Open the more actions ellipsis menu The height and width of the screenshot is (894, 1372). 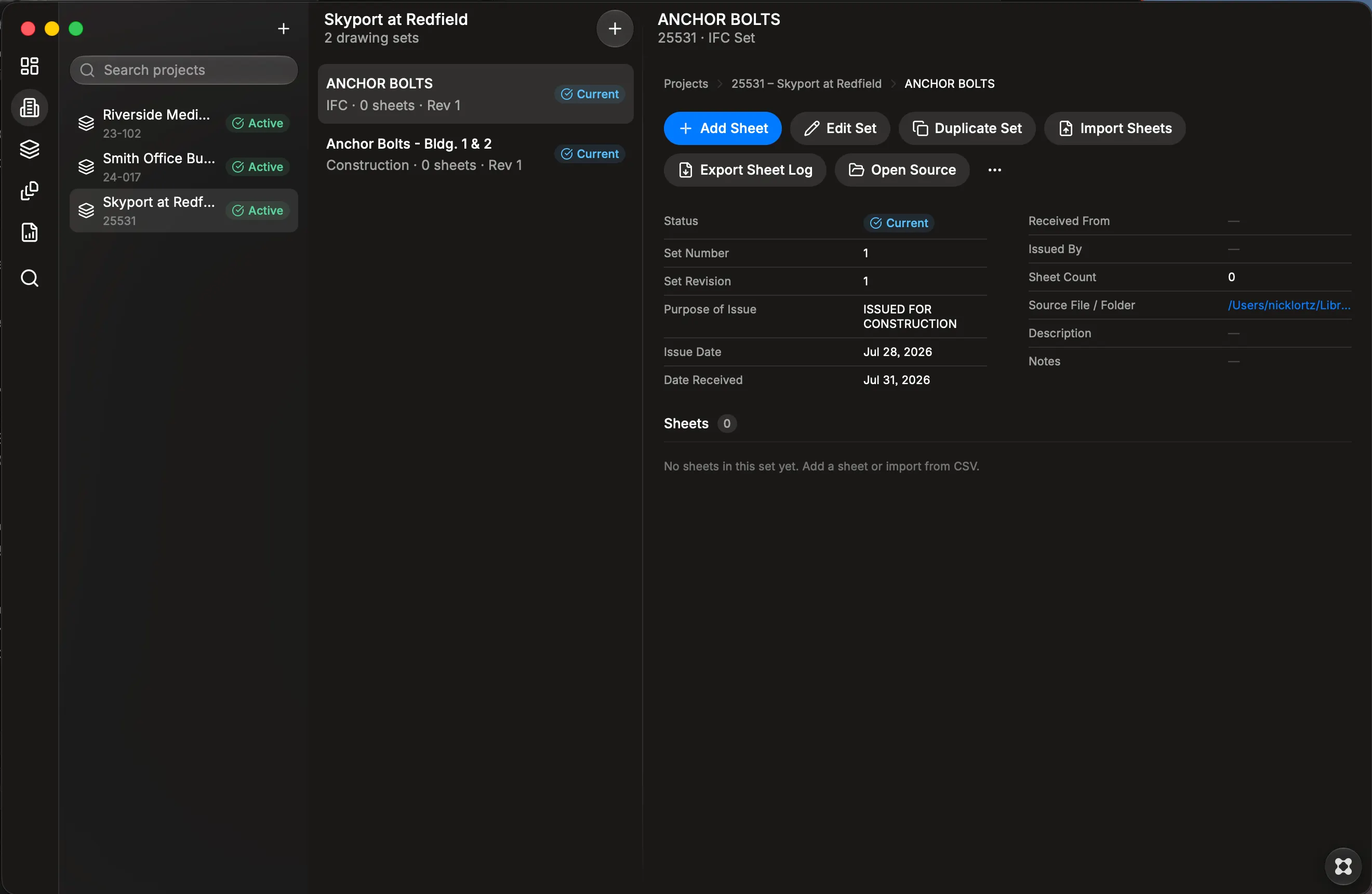tap(994, 169)
